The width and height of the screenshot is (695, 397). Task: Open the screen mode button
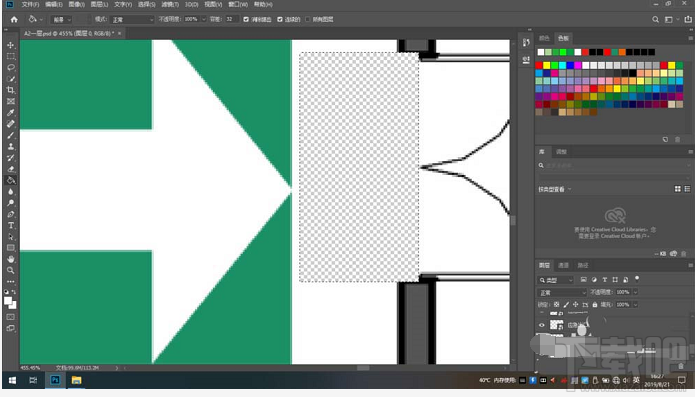(x=11, y=328)
